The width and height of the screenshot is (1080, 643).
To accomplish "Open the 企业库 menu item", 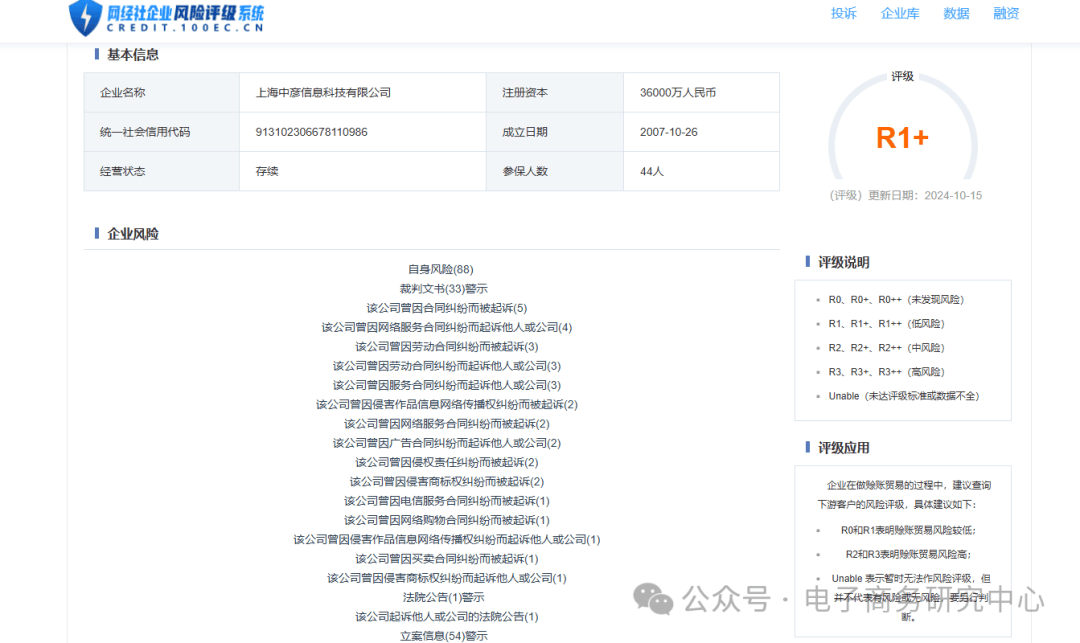I will (900, 13).
